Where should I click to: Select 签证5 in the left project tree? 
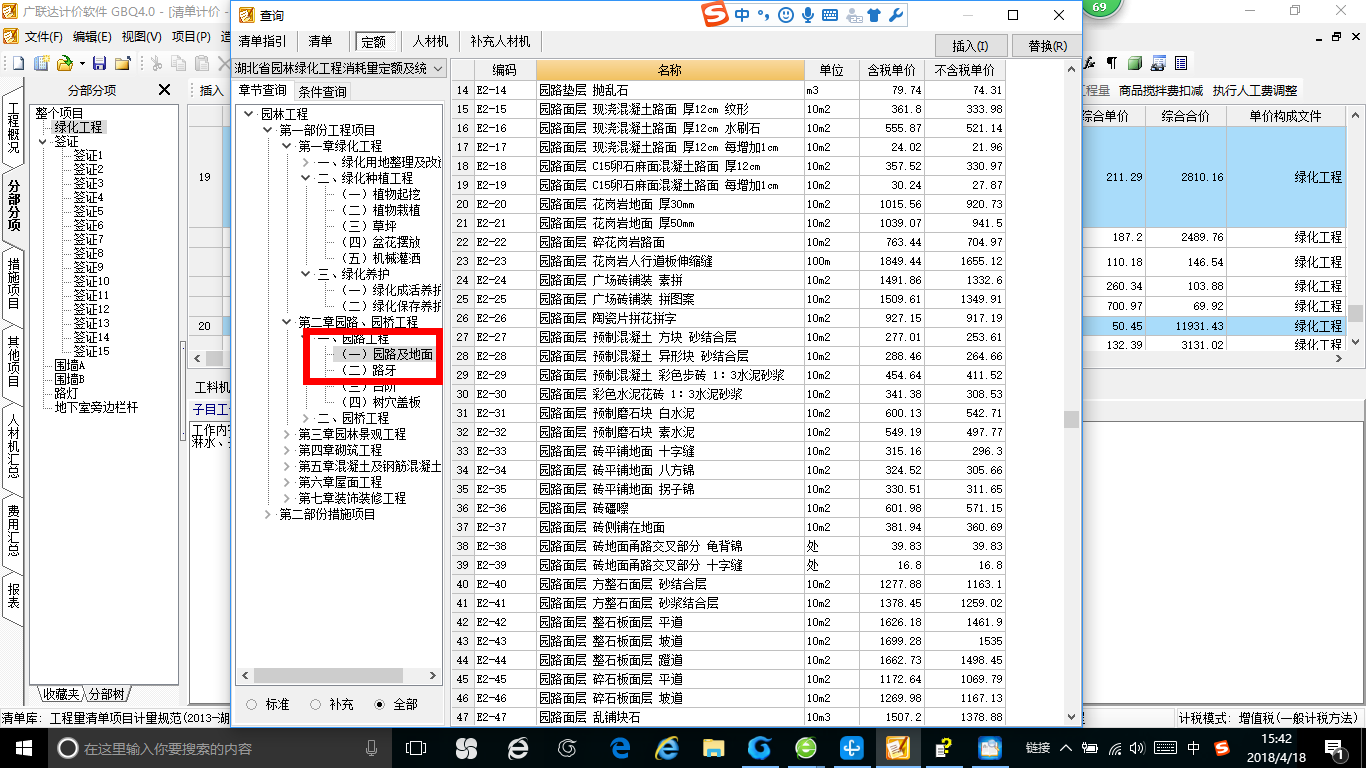88,211
